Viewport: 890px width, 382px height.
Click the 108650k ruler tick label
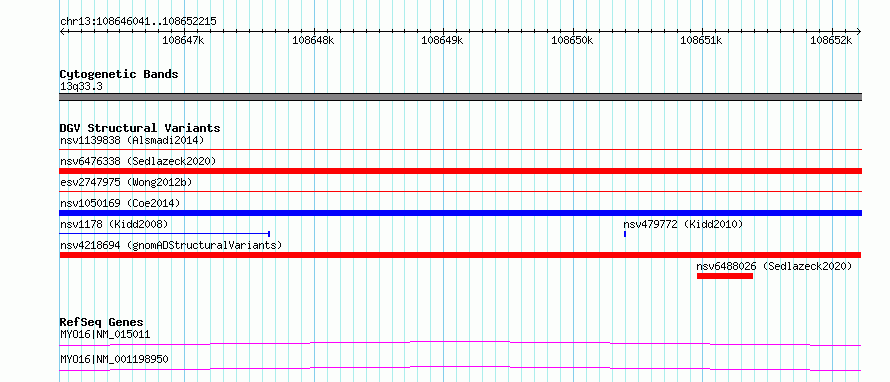pyautogui.click(x=572, y=40)
